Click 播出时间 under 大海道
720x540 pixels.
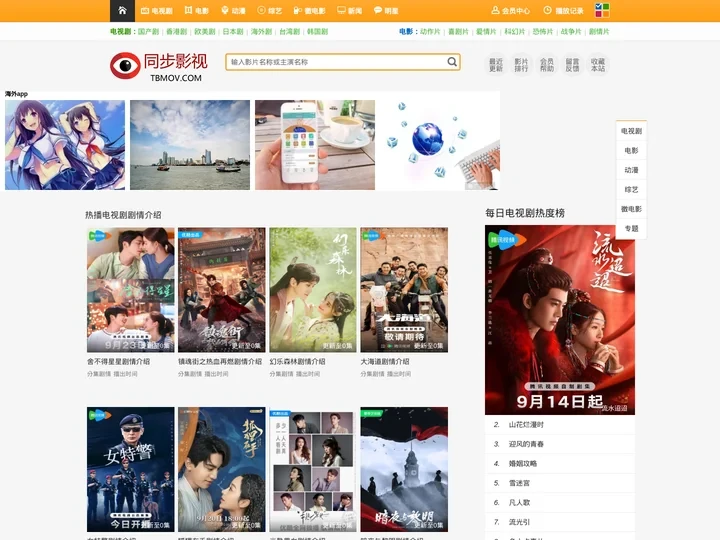[x=399, y=374]
